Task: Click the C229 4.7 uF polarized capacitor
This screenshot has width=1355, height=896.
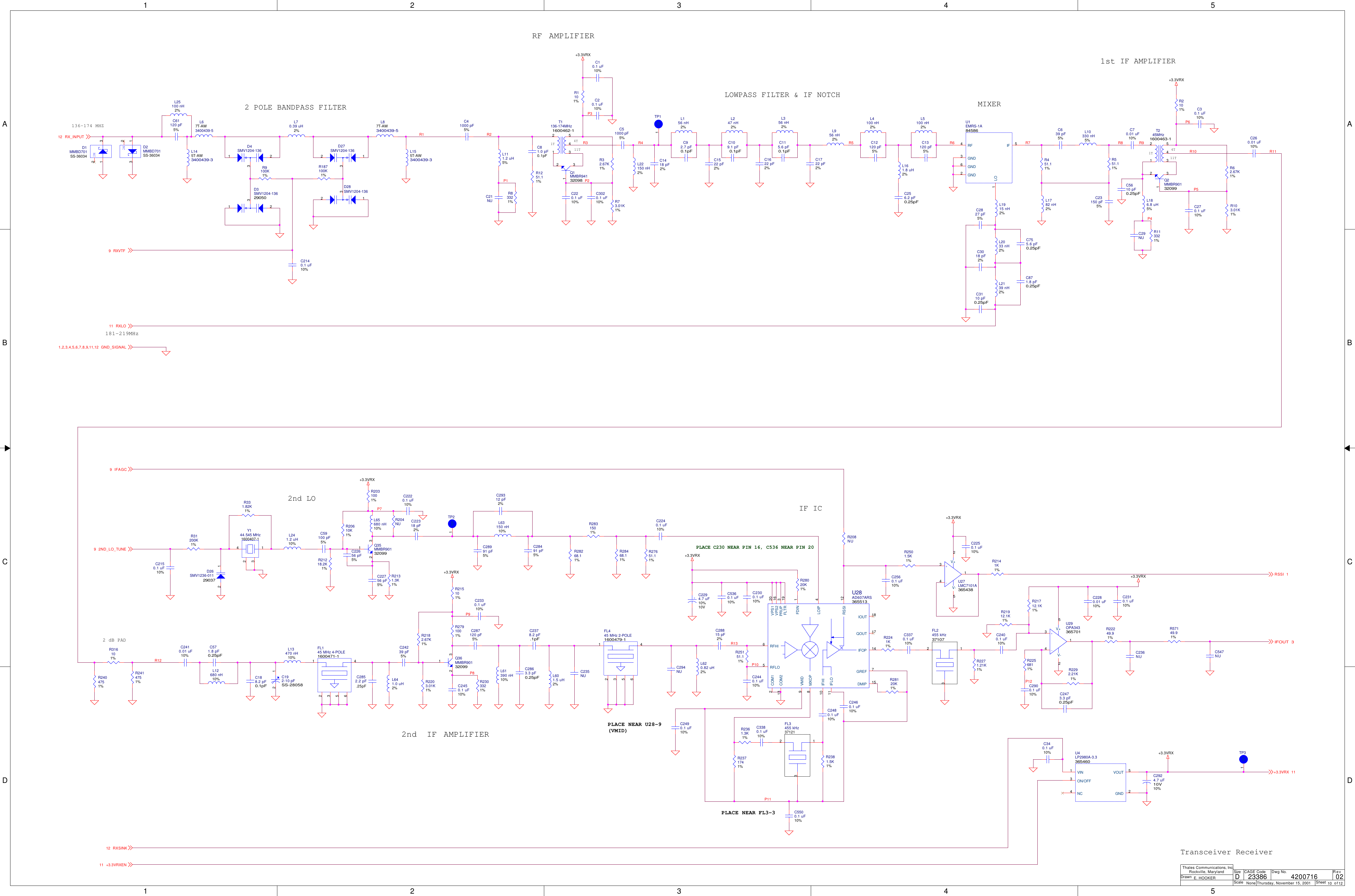Action: (x=692, y=601)
